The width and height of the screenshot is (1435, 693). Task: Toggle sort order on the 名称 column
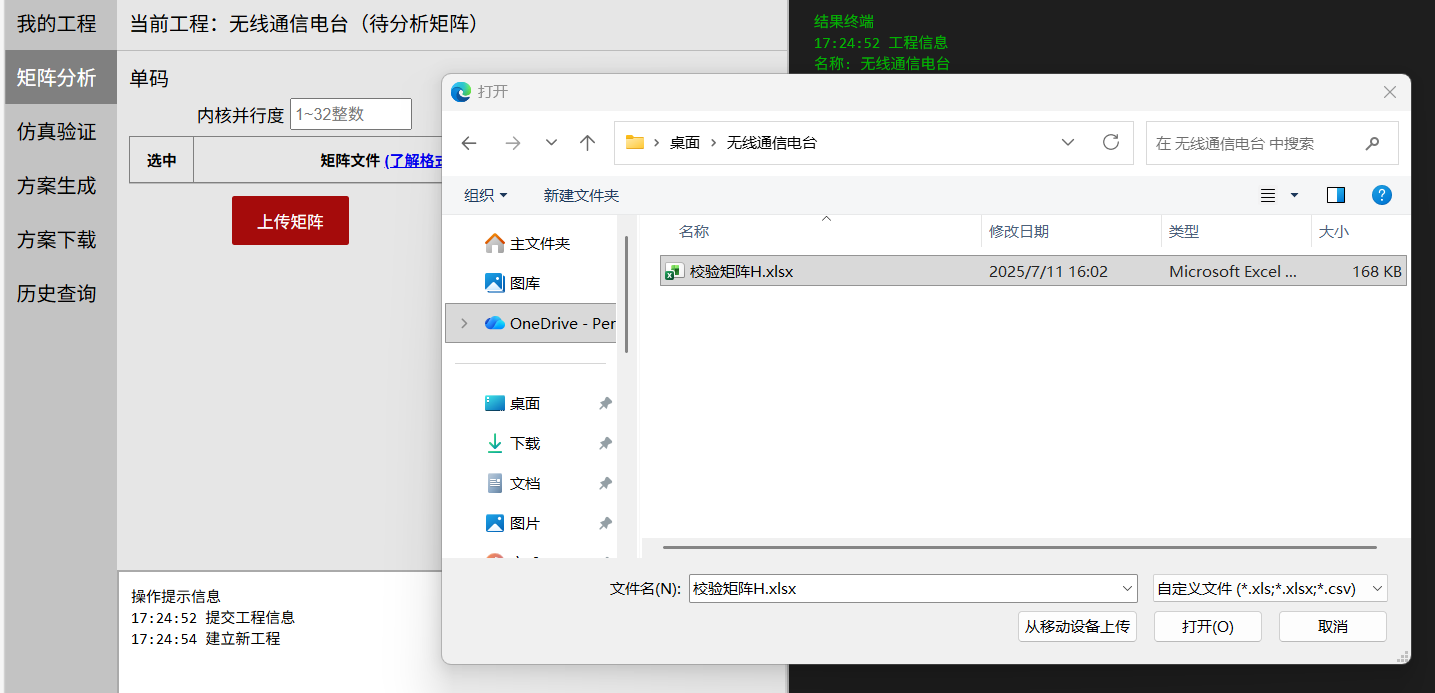point(693,231)
